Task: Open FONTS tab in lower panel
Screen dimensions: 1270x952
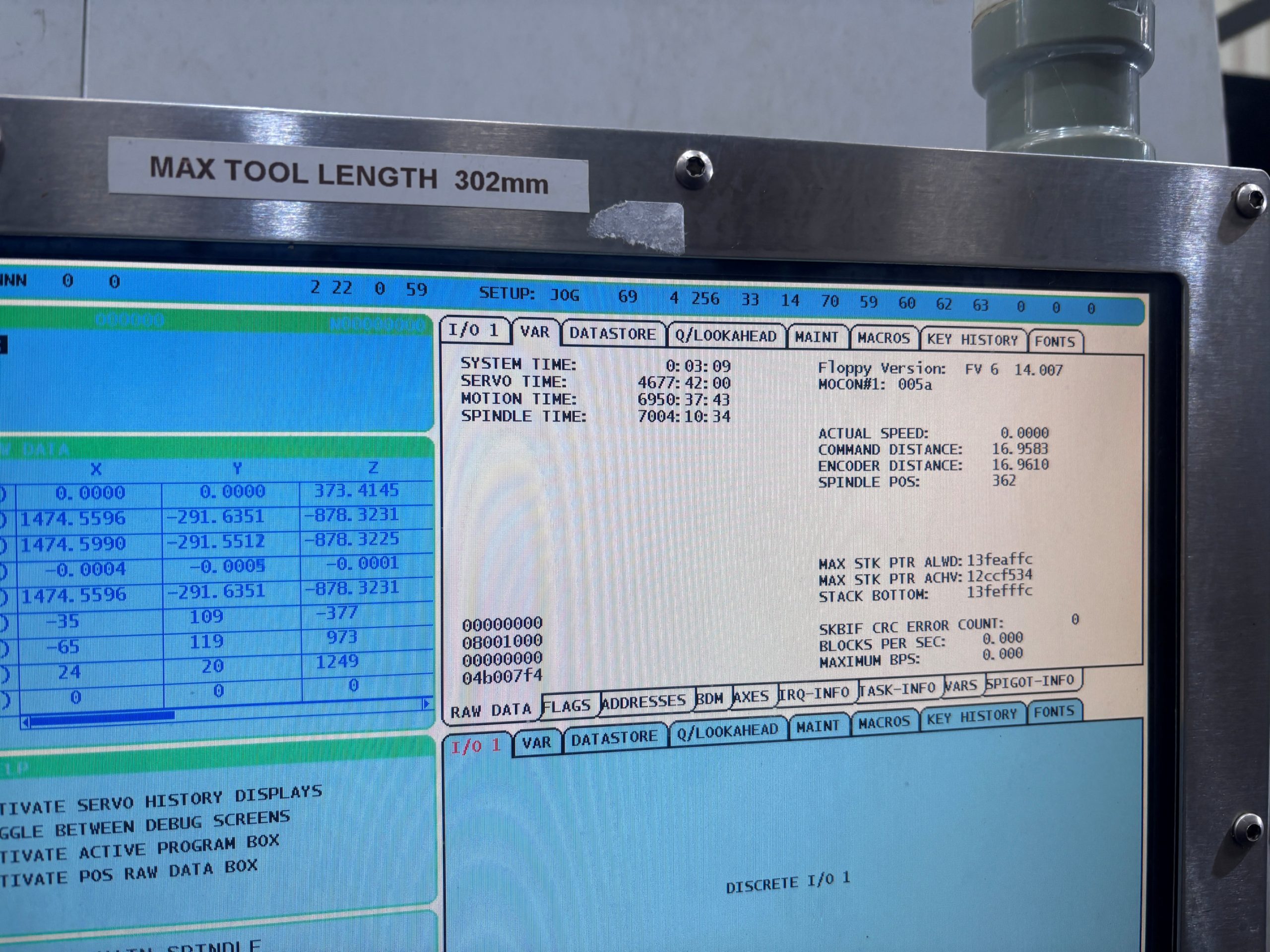Action: (1054, 712)
